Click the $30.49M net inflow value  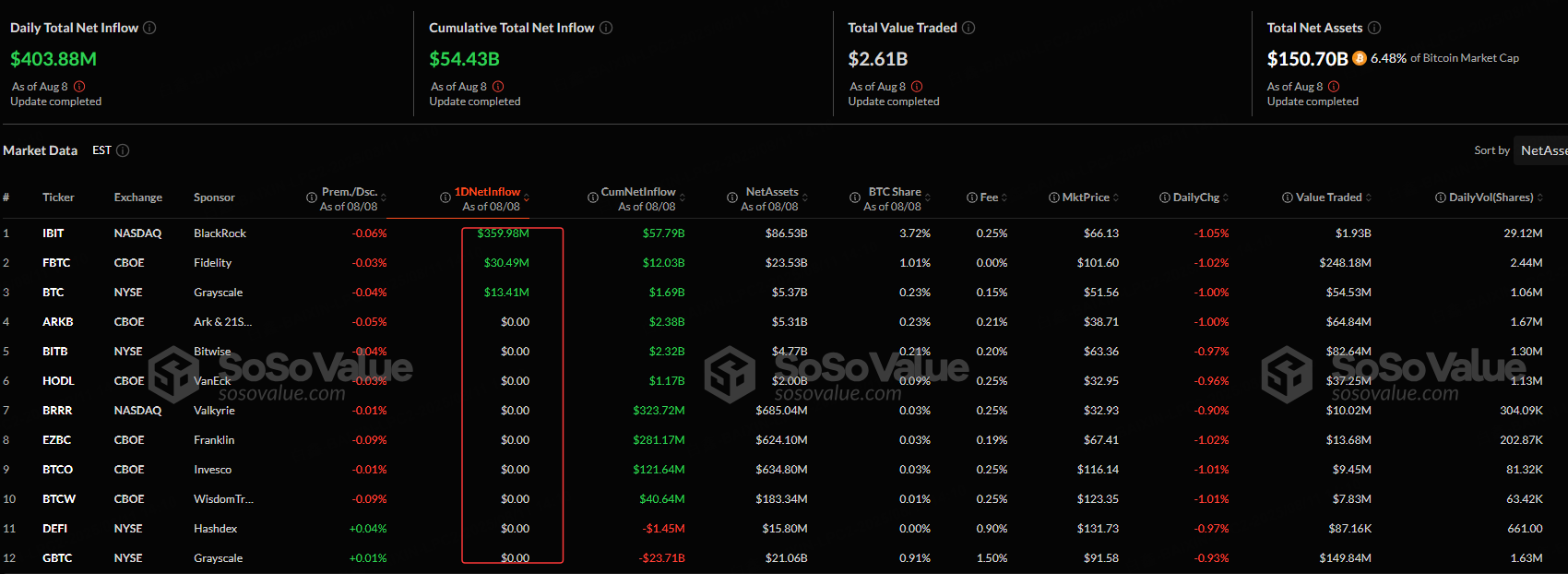point(506,263)
